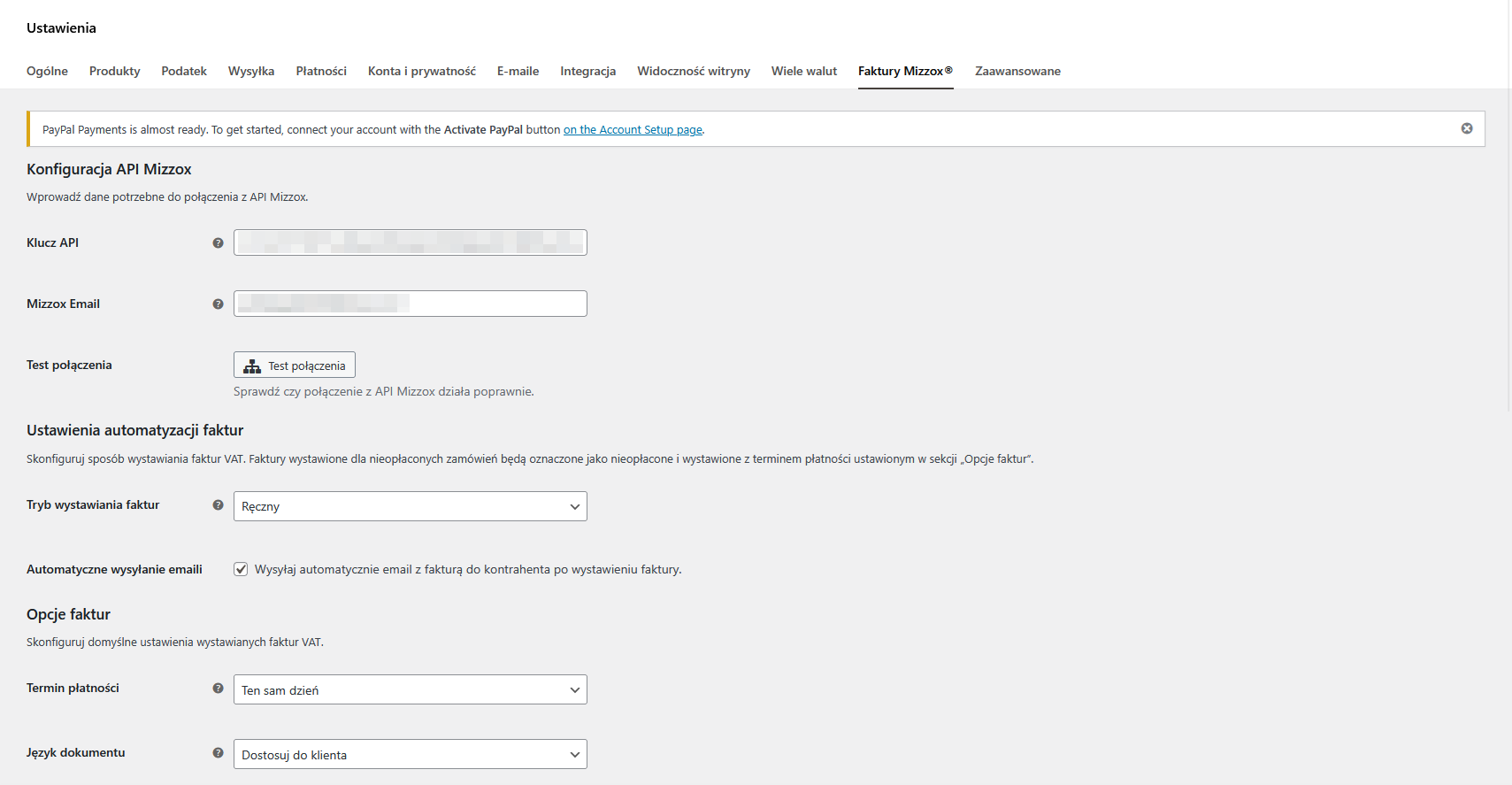1512x785 pixels.
Task: Click the page vertical scrollbar
Action: coord(1509,206)
